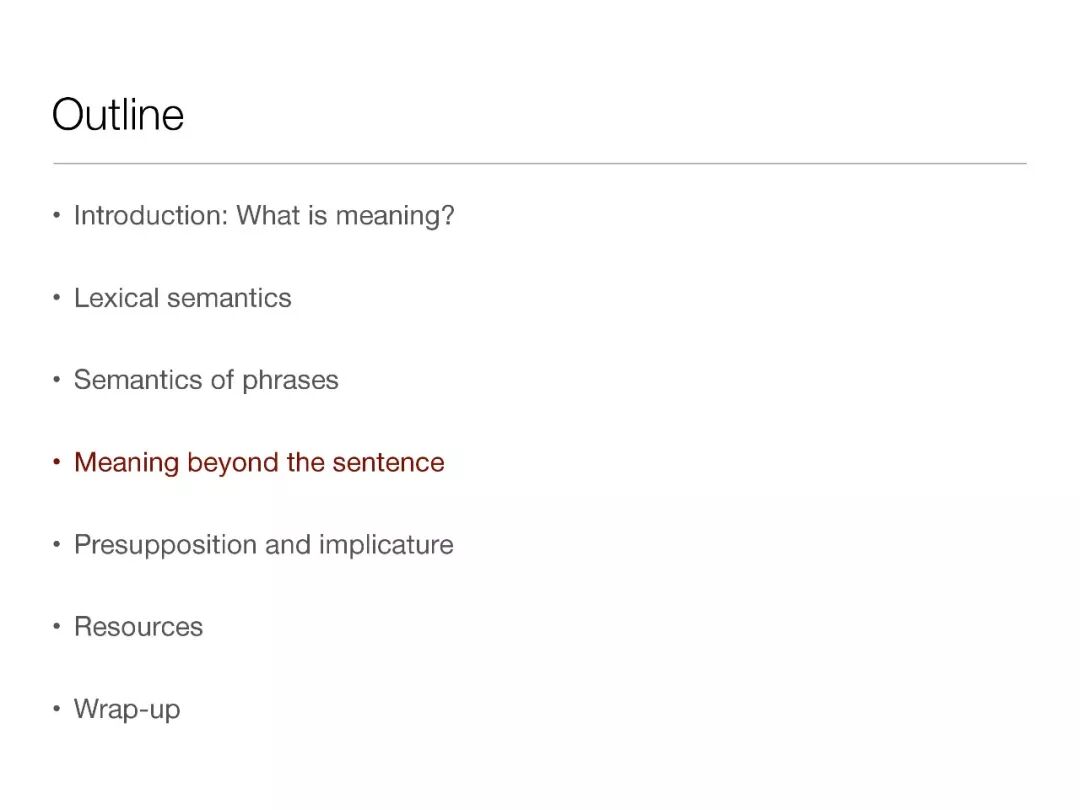Click the bullet dot before Lexical semantics

click(x=57, y=299)
